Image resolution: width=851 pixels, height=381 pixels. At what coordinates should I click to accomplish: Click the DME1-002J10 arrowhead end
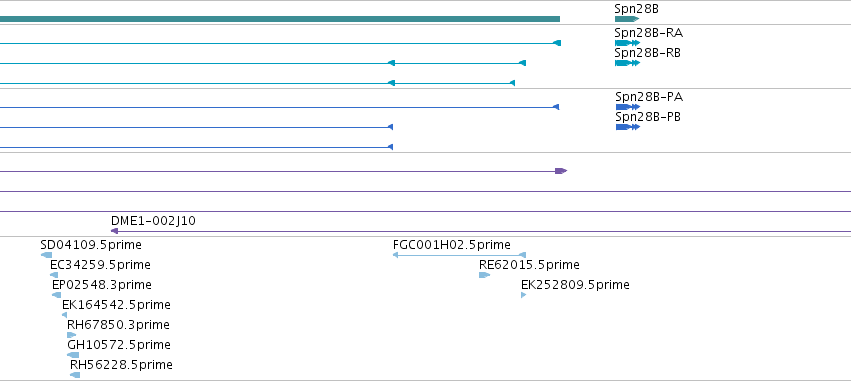pos(114,231)
